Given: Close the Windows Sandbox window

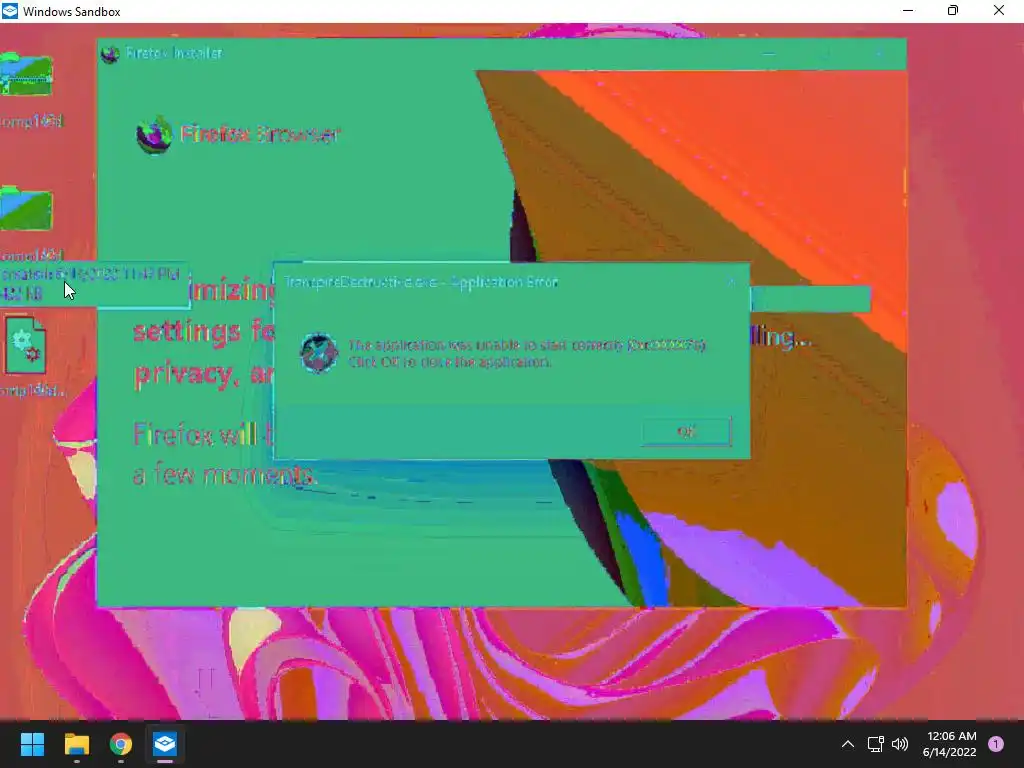Looking at the screenshot, I should pos(999,10).
